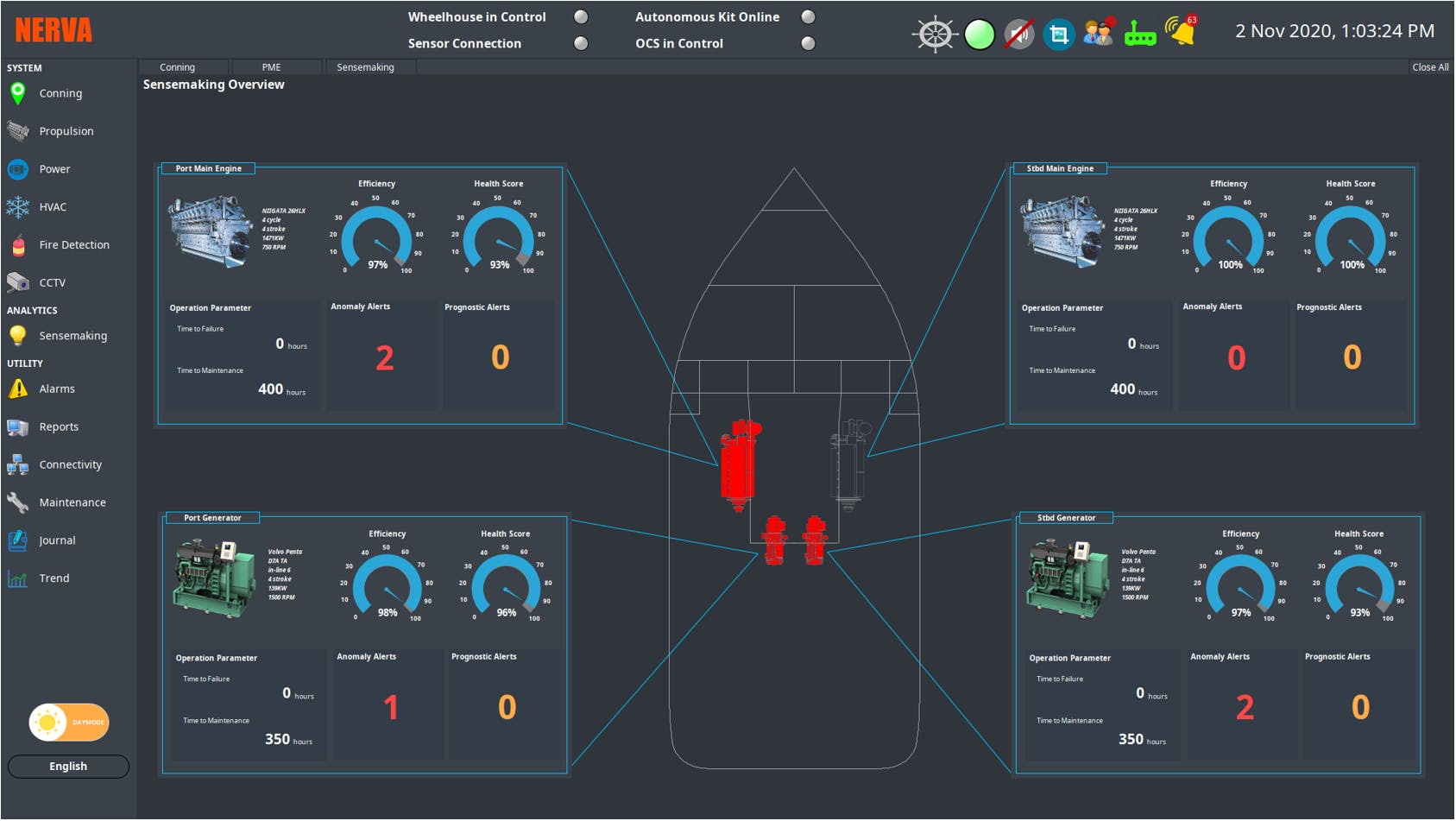Image resolution: width=1456 pixels, height=821 pixels.
Task: Select the red port main engine on ship diagram
Action: [x=738, y=462]
